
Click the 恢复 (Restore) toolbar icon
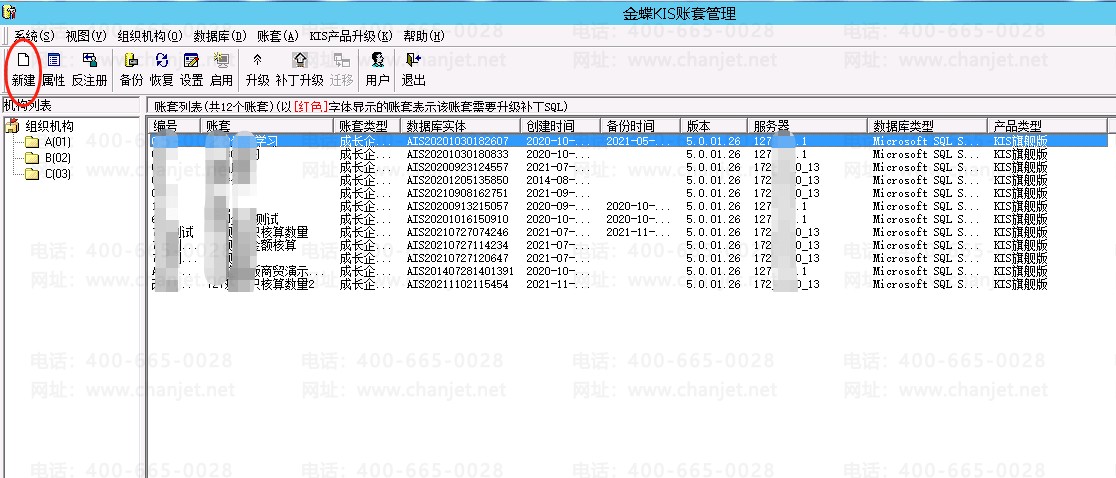(x=162, y=70)
